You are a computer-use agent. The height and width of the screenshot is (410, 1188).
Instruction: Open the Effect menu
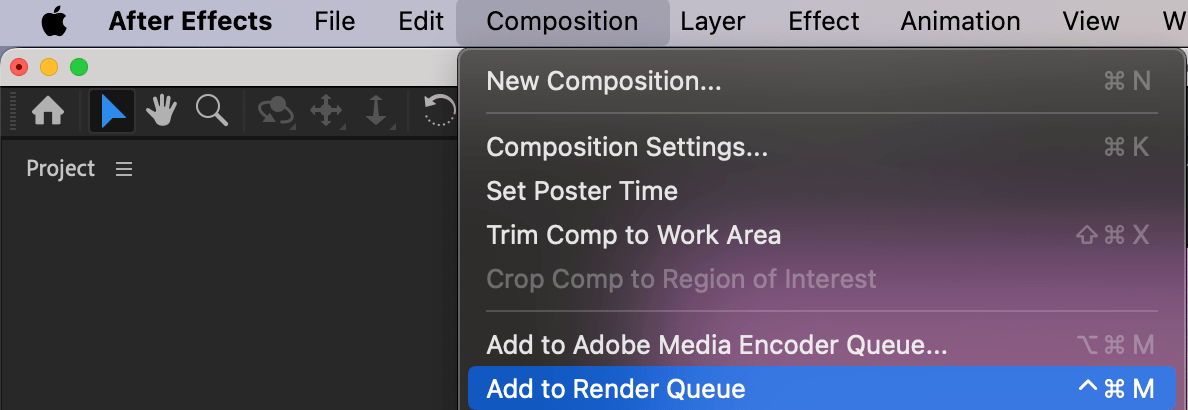click(x=823, y=21)
